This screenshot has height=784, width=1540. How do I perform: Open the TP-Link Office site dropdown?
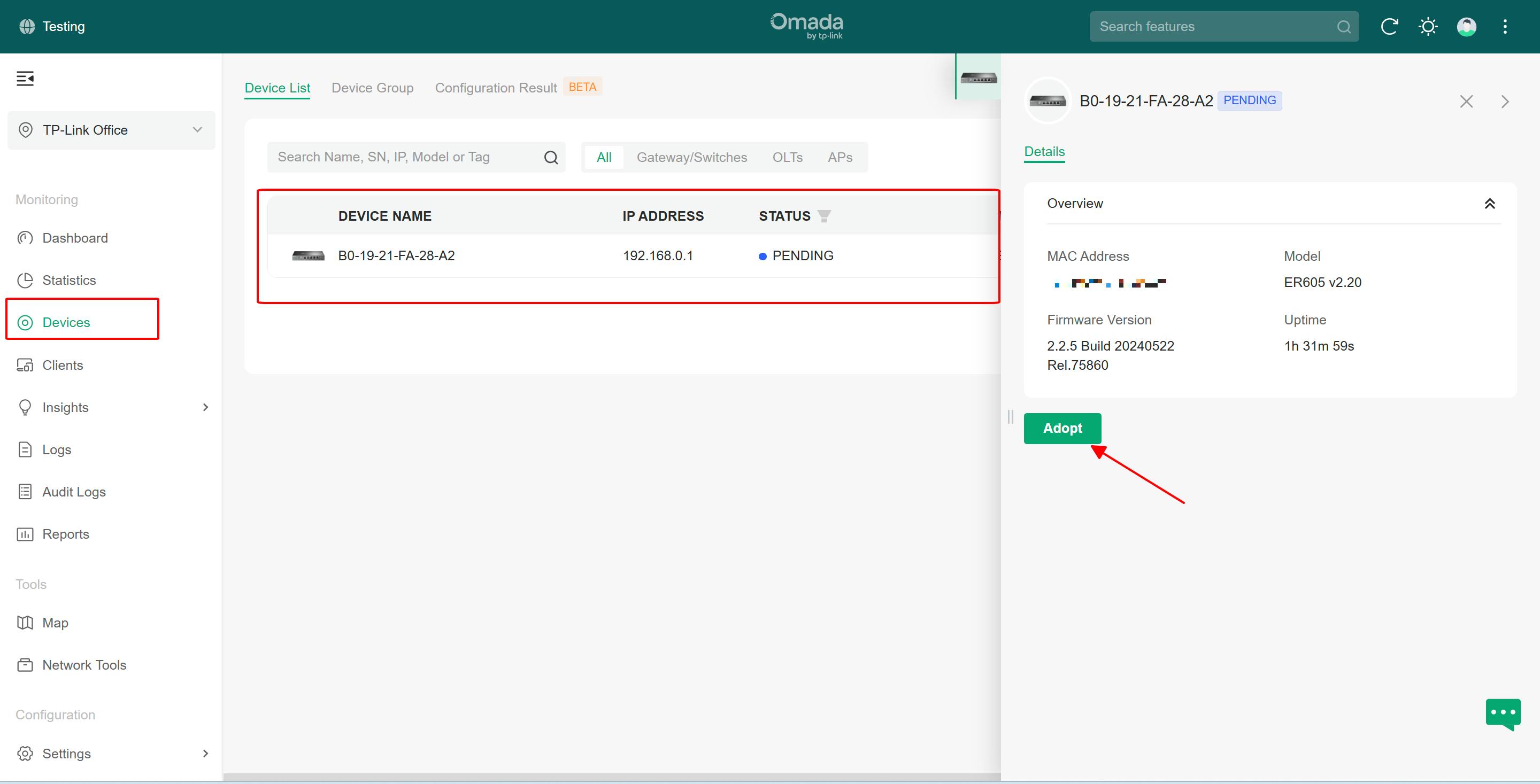(111, 130)
